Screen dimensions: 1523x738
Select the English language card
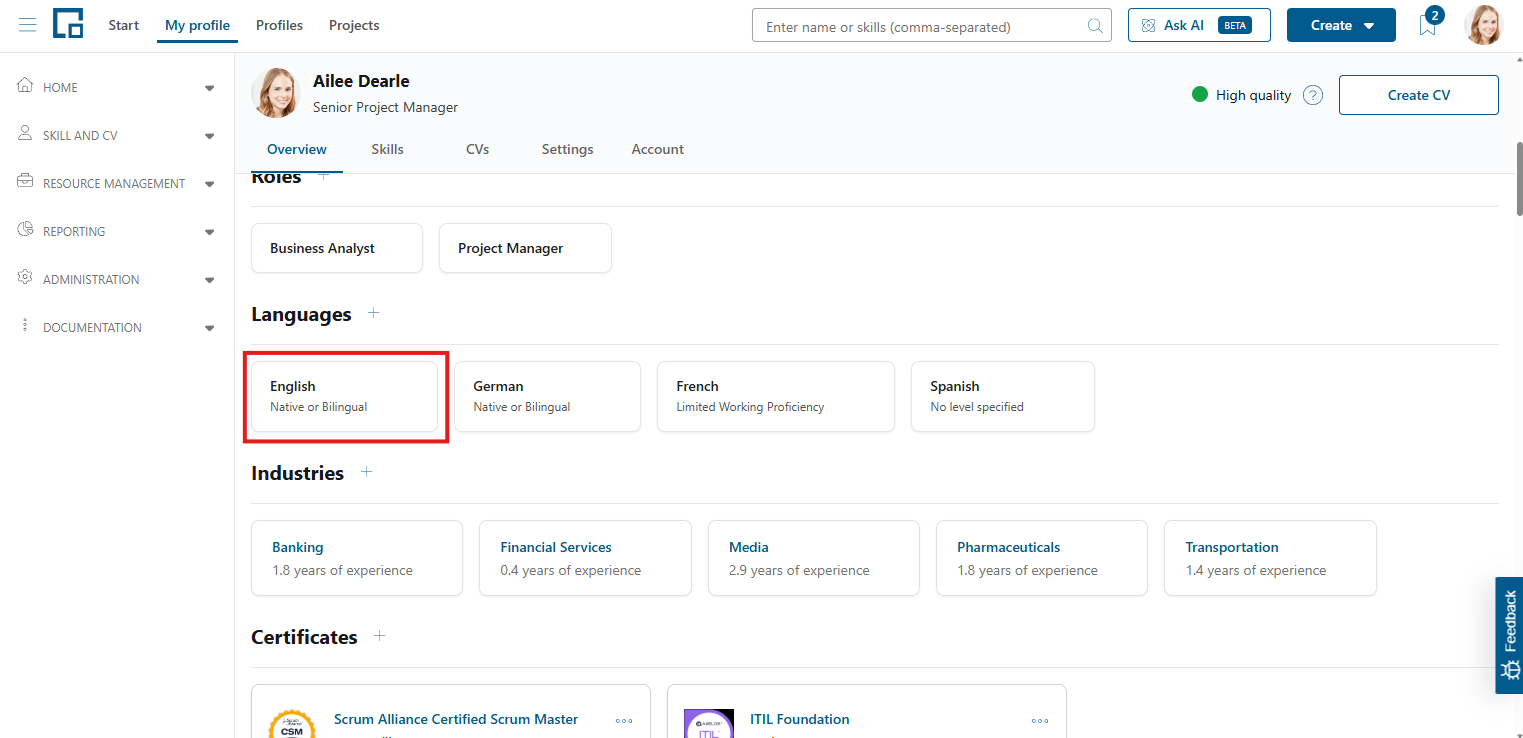click(x=344, y=396)
